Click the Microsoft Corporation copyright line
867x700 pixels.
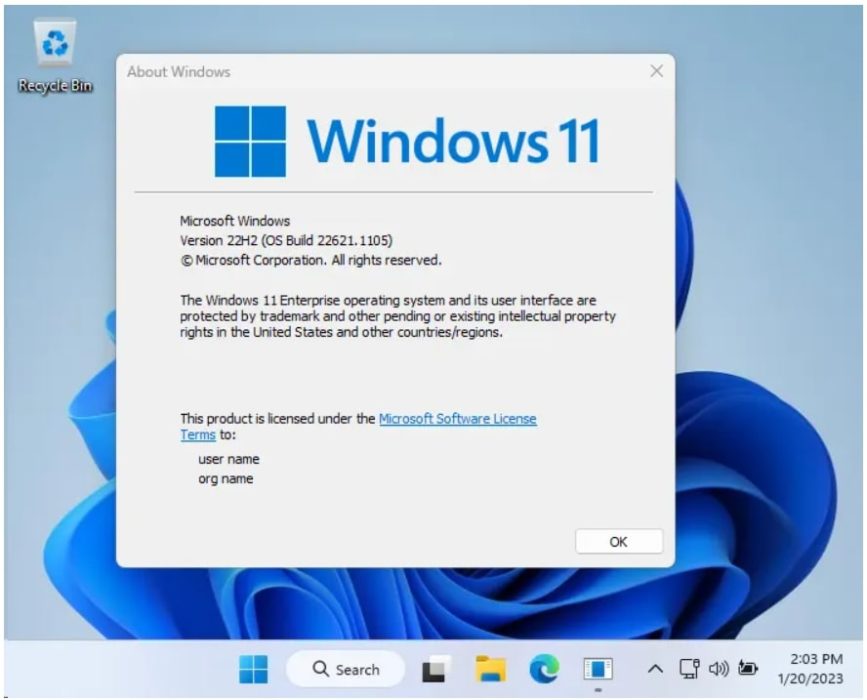311,260
